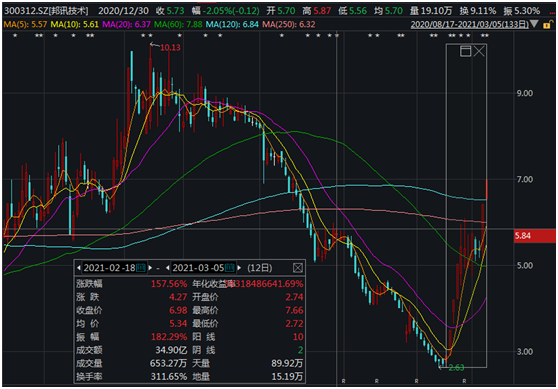Click the 5.00 price axis label
Screen dimensions: 558x389
525,266
